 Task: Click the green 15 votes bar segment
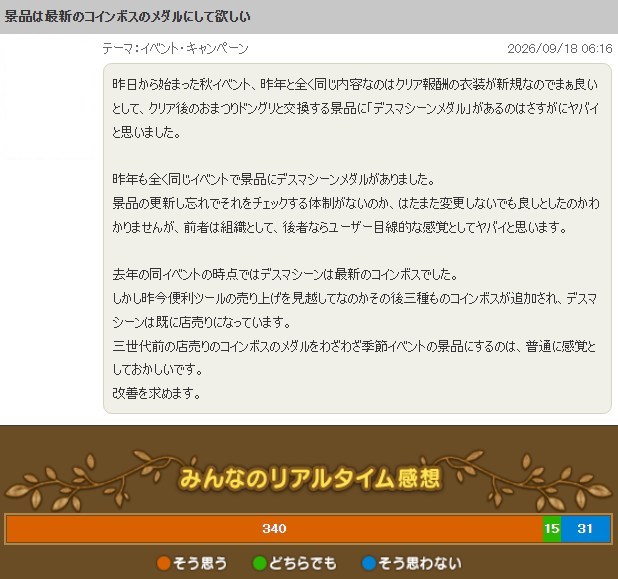tap(552, 529)
